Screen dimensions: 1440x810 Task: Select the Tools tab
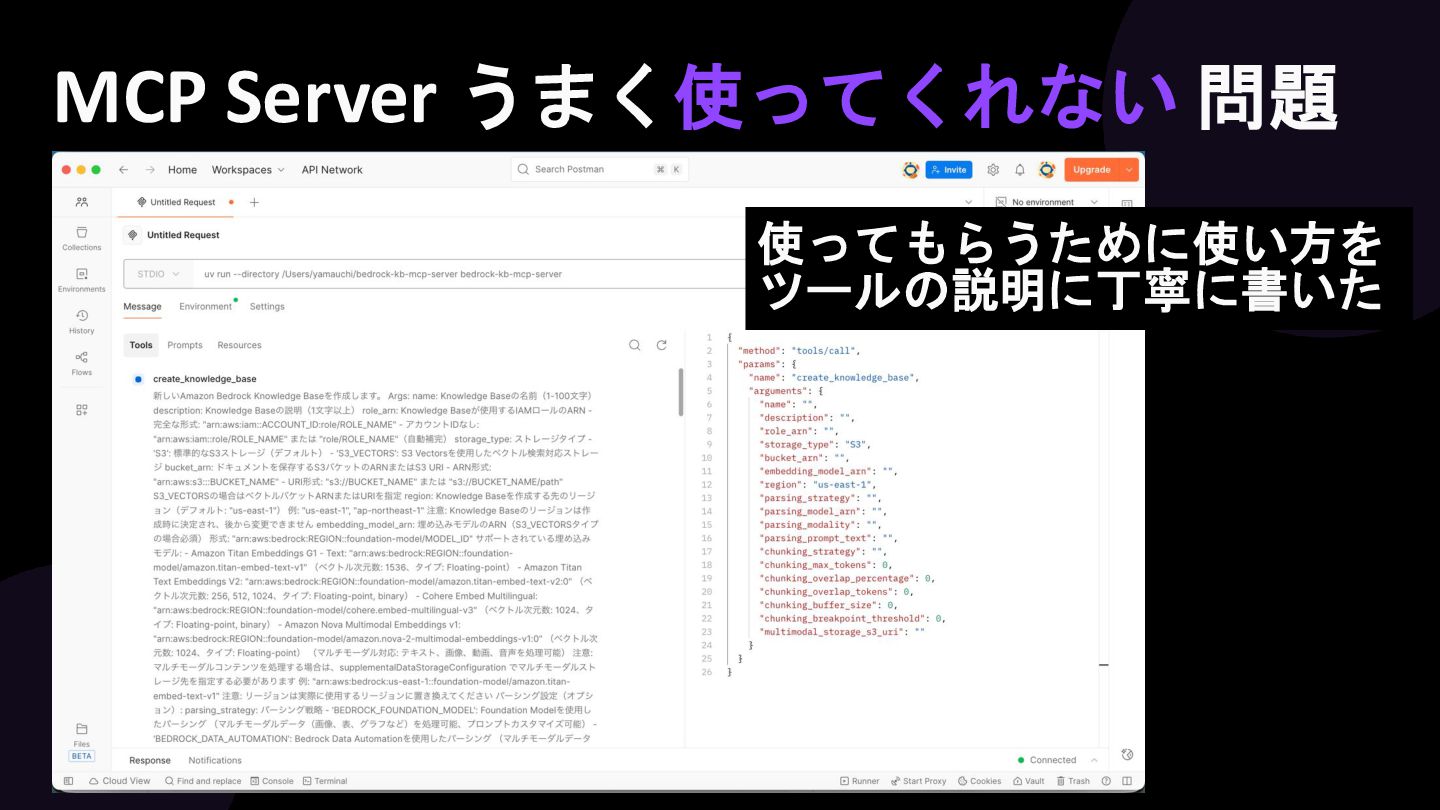pos(141,345)
